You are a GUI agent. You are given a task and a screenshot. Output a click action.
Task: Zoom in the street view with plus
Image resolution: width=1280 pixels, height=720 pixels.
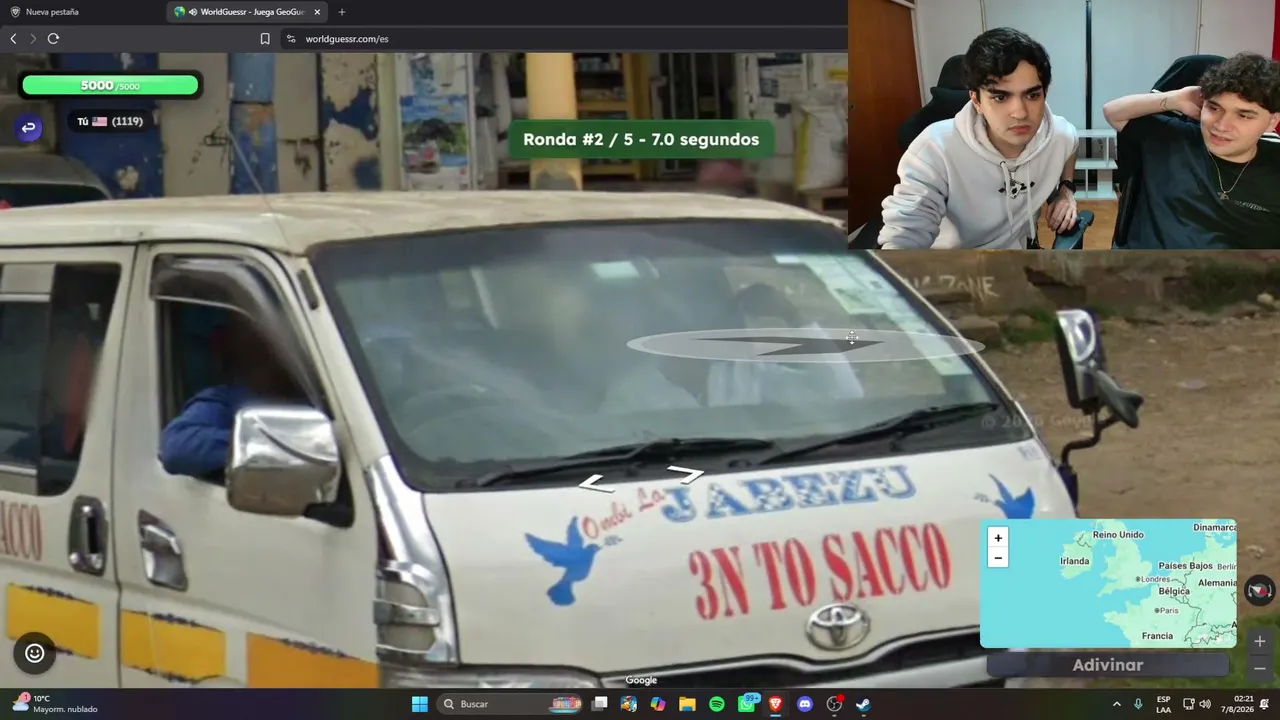[1259, 641]
